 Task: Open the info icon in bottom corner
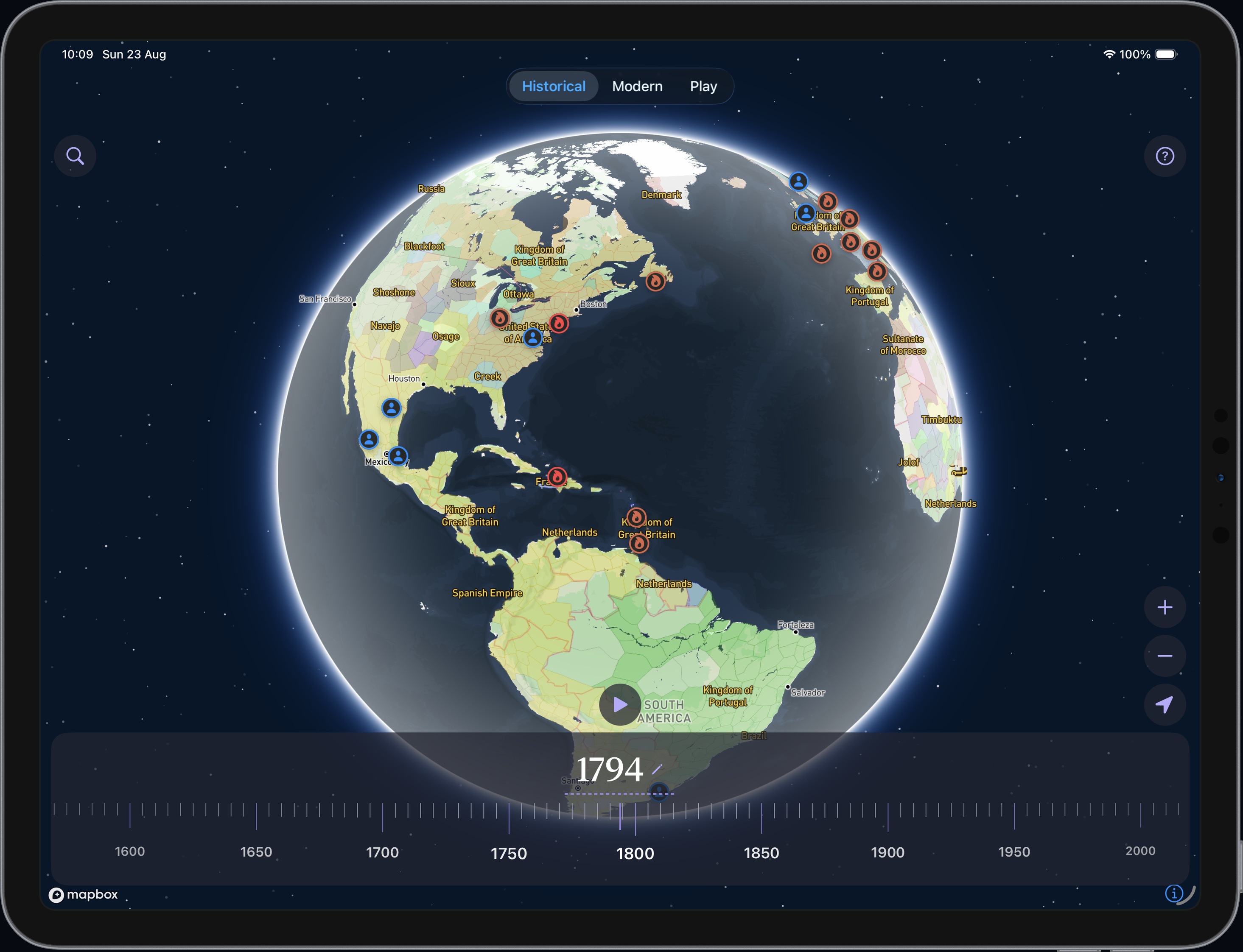click(x=1174, y=893)
